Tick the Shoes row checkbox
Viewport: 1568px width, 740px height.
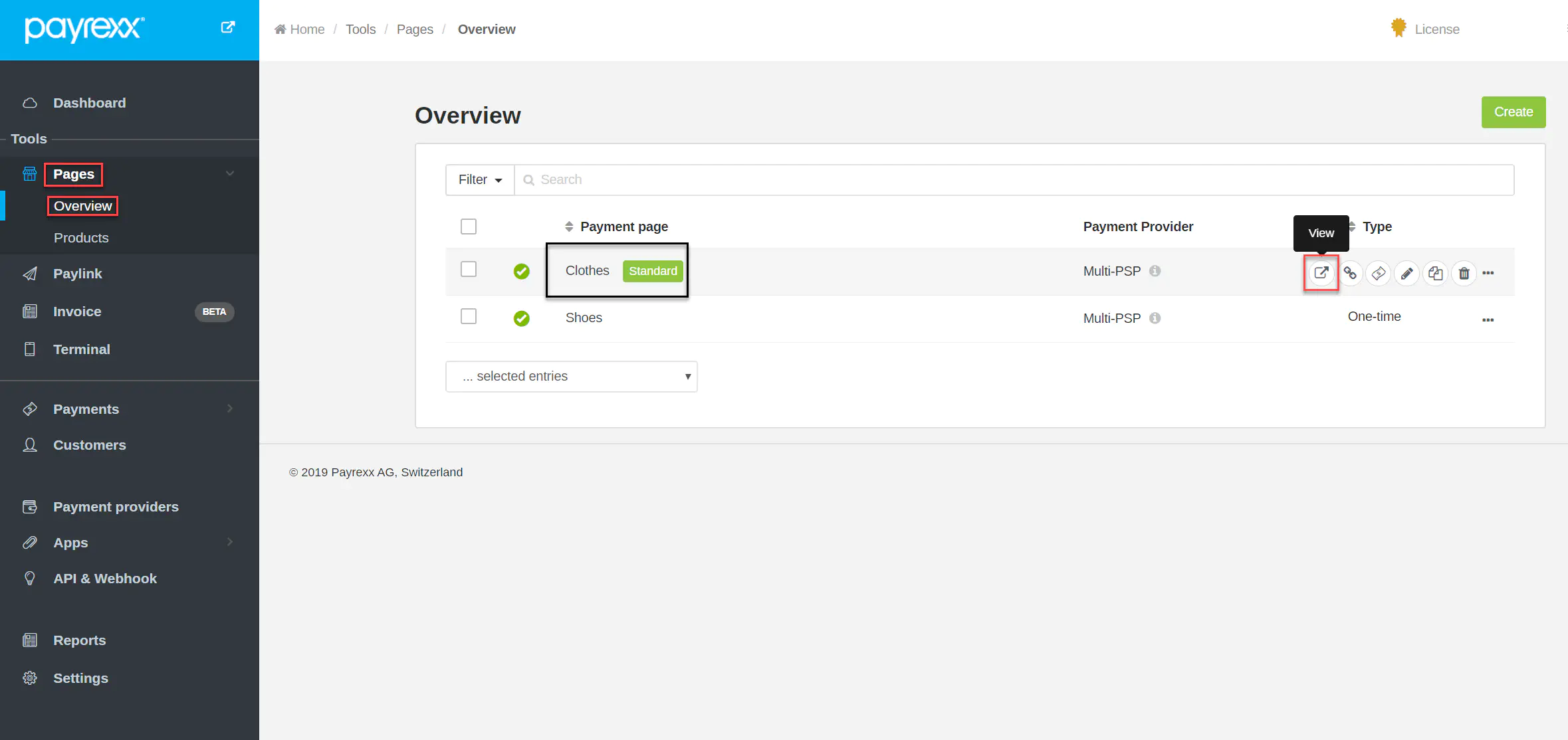(x=469, y=316)
